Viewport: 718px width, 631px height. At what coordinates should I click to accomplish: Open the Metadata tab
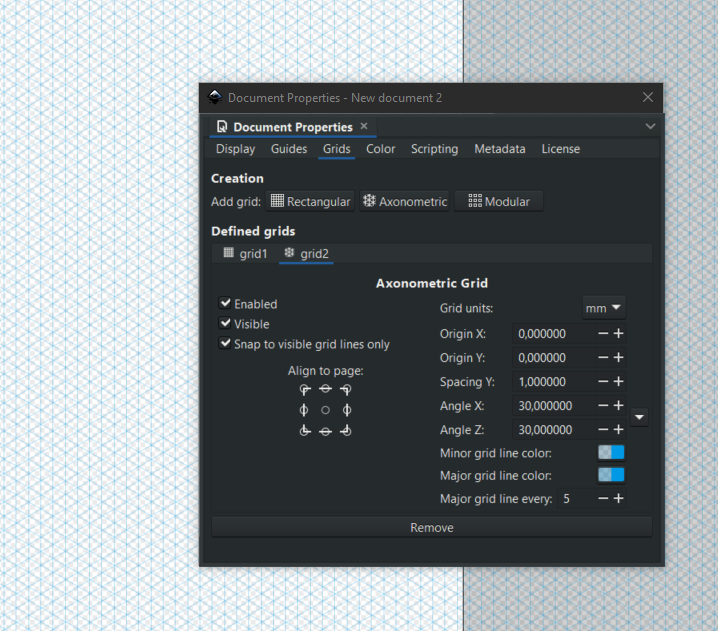click(500, 149)
